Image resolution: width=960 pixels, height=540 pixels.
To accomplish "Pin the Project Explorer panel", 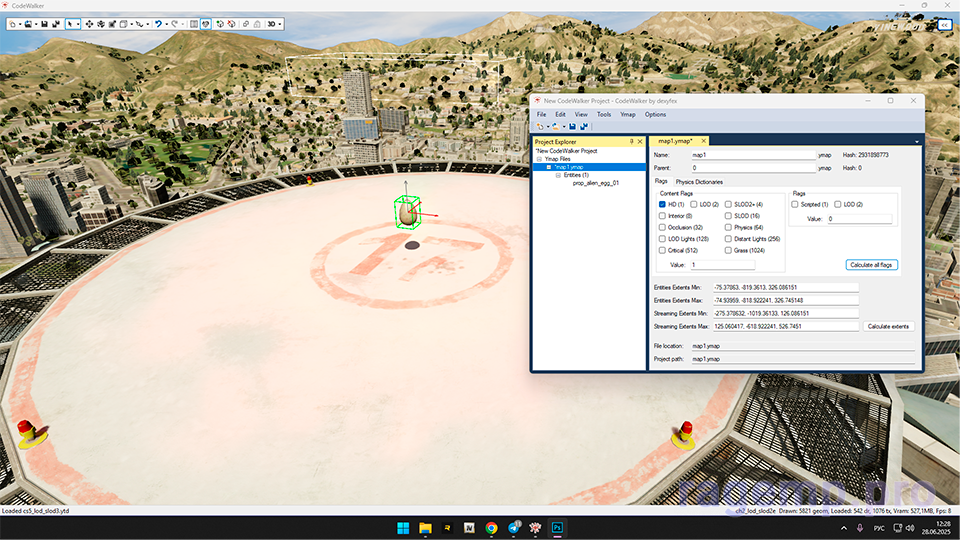I will click(x=632, y=141).
